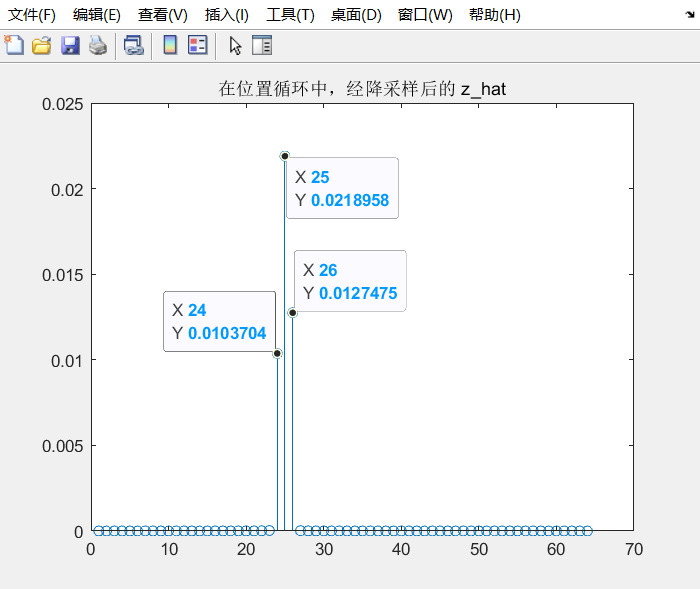This screenshot has height=589, width=700.
Task: Click the Link Plot icon
Action: pyautogui.click(x=133, y=46)
